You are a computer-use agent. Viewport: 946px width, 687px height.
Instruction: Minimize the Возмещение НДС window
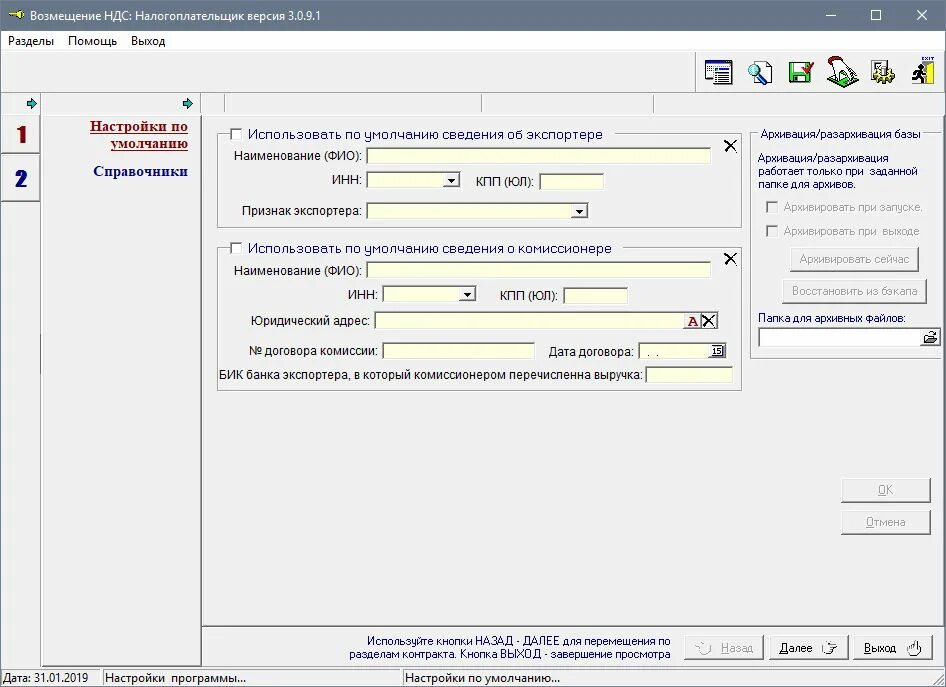831,15
